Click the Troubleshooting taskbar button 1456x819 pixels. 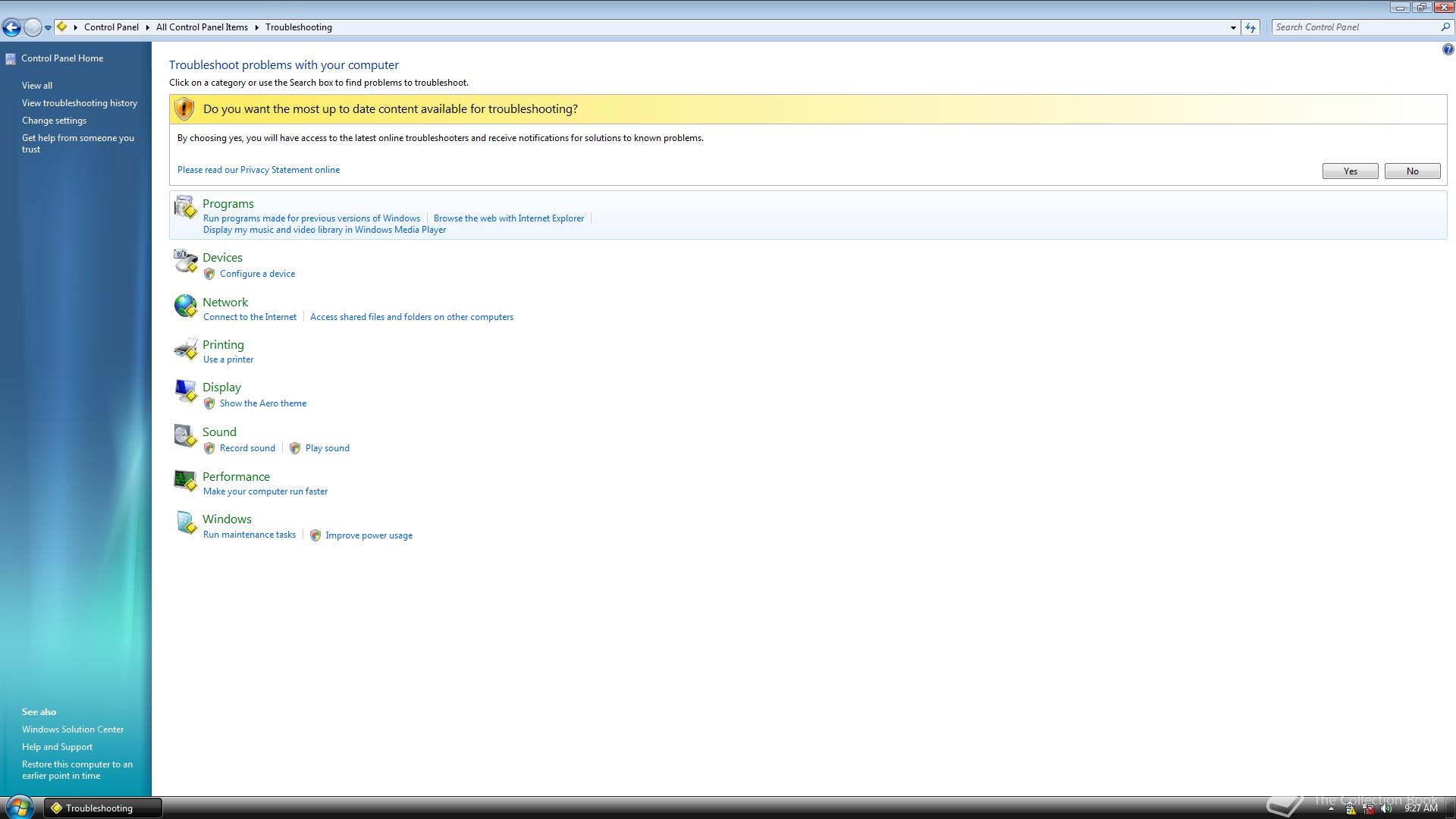102,808
